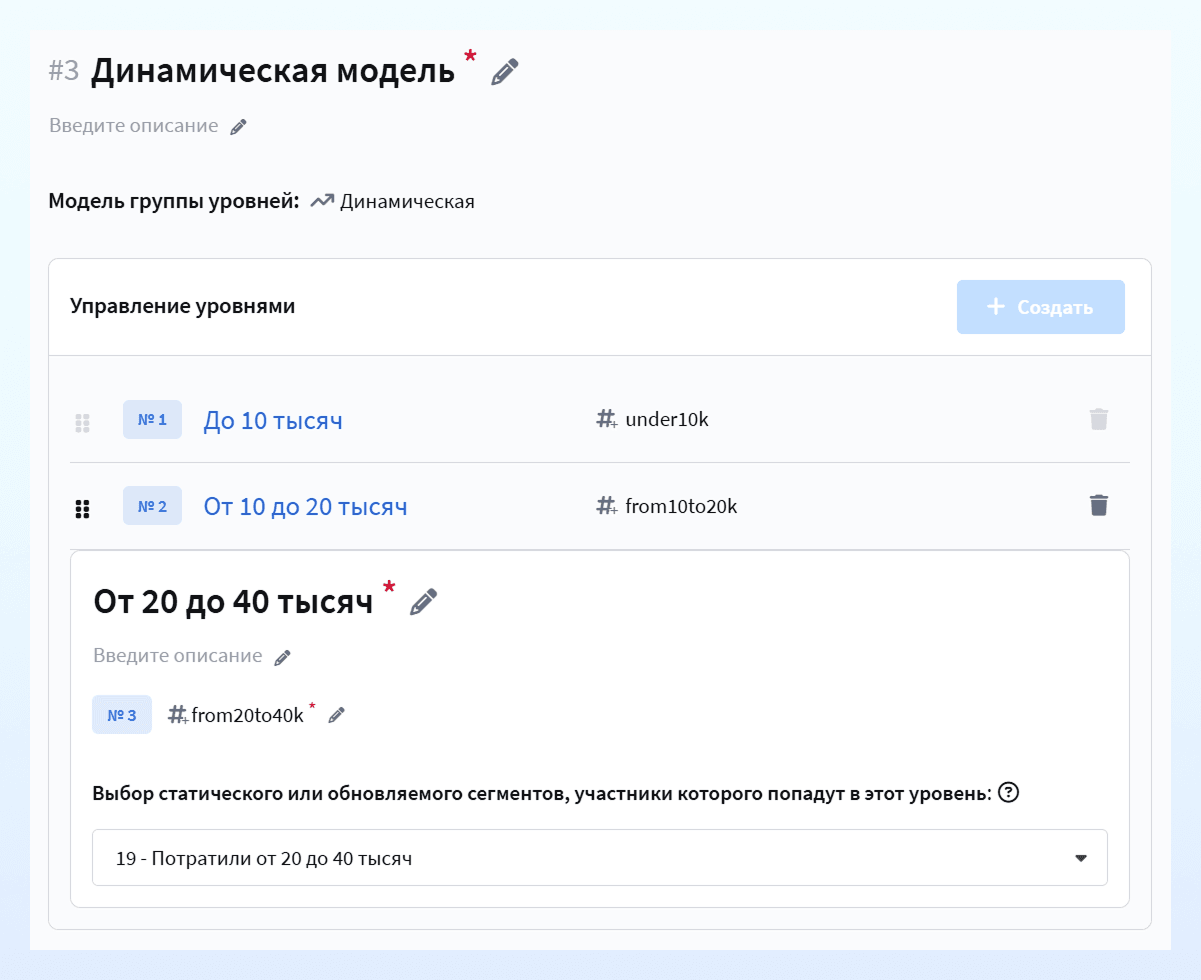Edit title 'От 20 до 40 тысяч' pencil icon
This screenshot has height=980, width=1201.
(424, 601)
